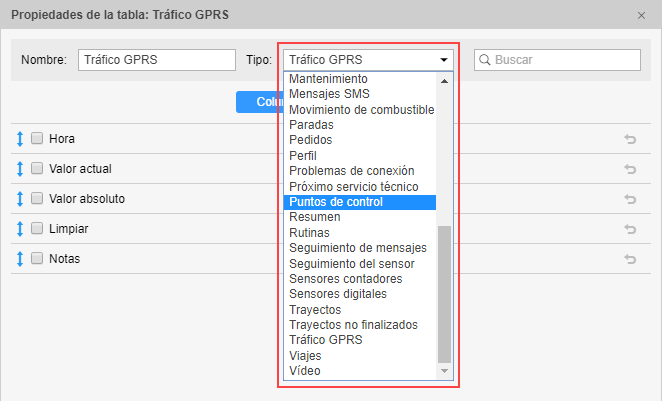Image resolution: width=662 pixels, height=401 pixels.
Task: Reset the Valor actual column with undo icon
Action: pos(630,169)
